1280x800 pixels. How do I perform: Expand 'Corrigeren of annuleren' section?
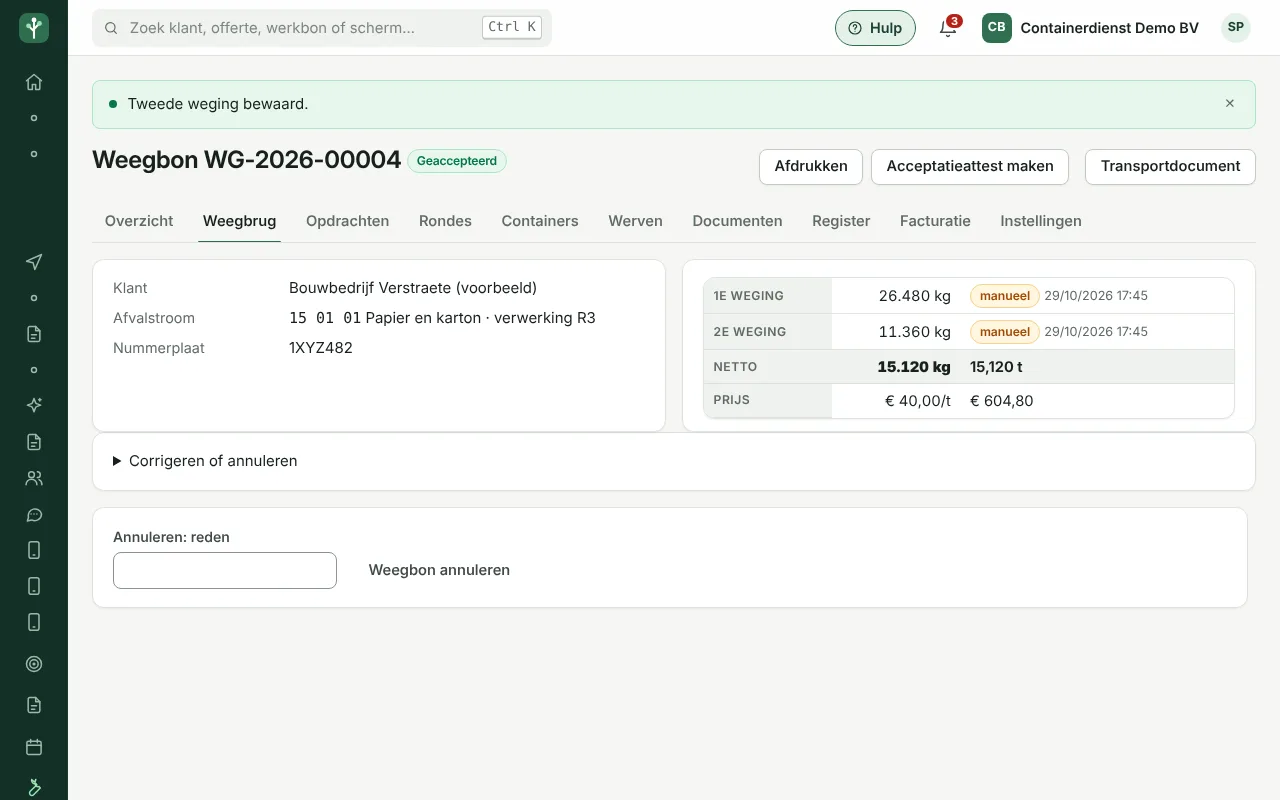205,461
